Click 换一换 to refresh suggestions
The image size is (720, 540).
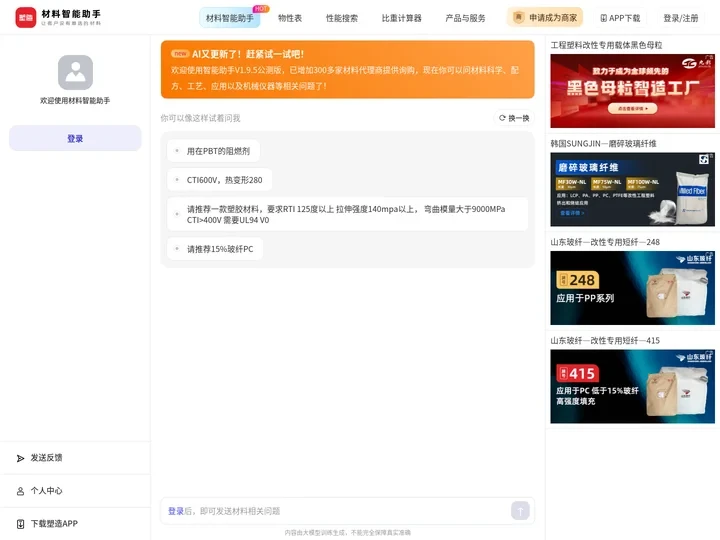(x=514, y=118)
